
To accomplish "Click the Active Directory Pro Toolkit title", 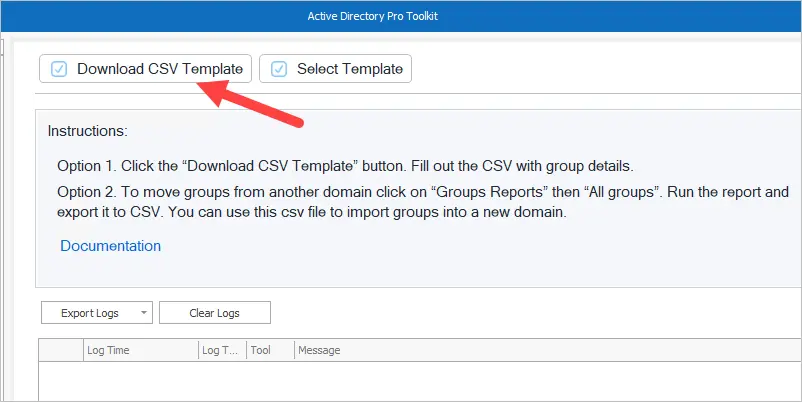I will point(372,16).
